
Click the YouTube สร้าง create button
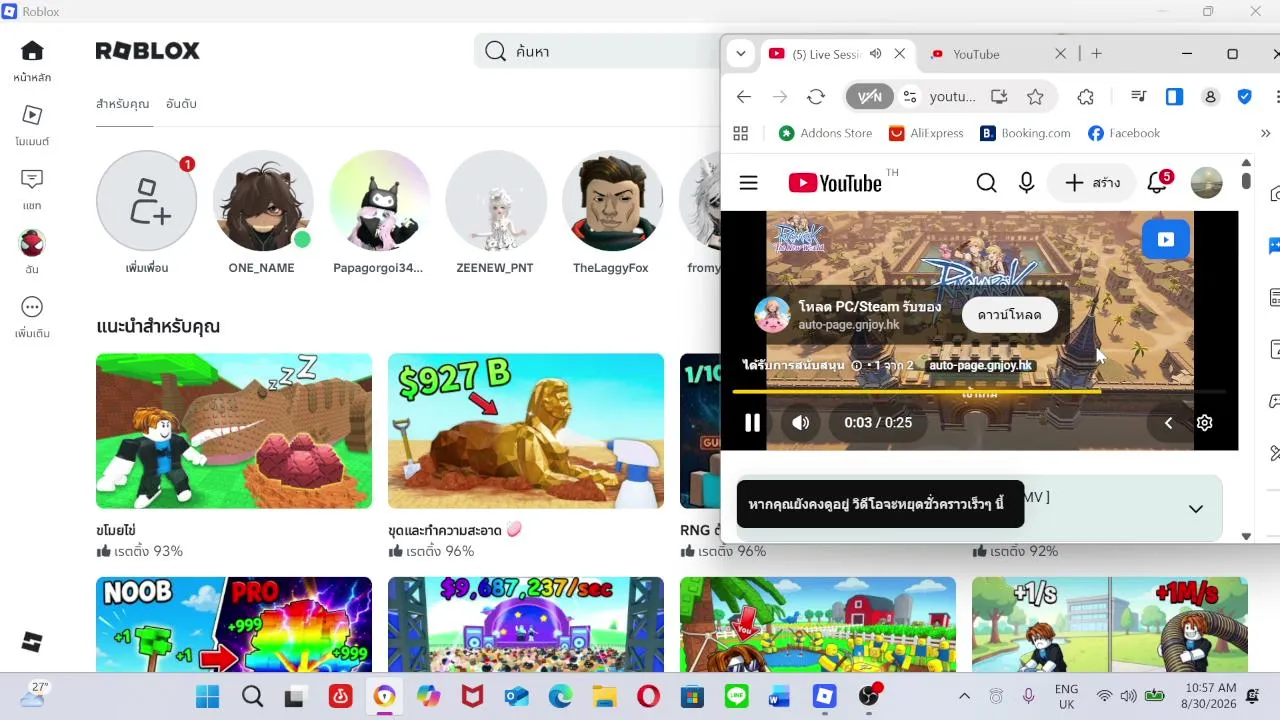(x=1091, y=183)
